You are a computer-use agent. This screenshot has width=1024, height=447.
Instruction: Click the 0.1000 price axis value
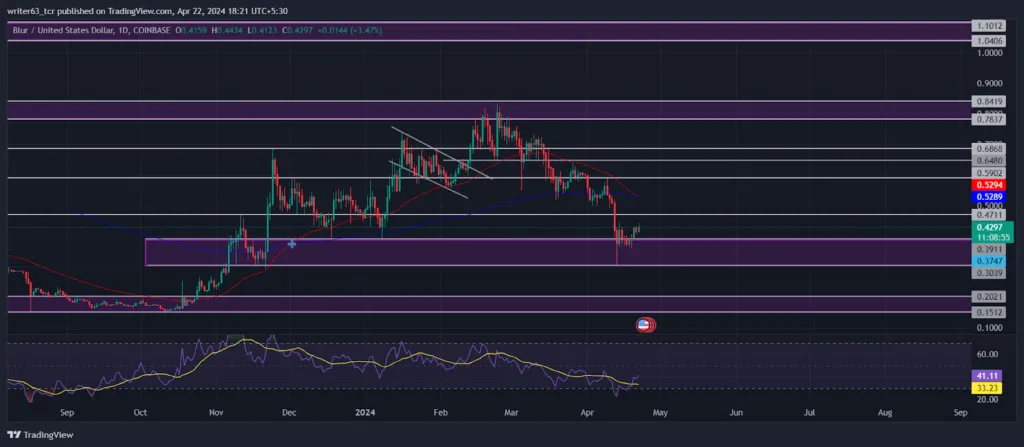pyautogui.click(x=987, y=328)
